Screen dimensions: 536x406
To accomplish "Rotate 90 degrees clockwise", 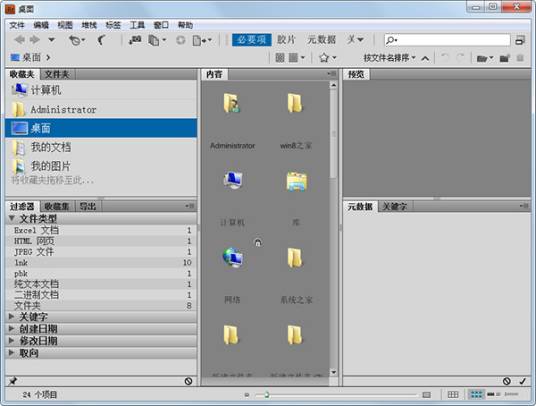I will tap(460, 58).
